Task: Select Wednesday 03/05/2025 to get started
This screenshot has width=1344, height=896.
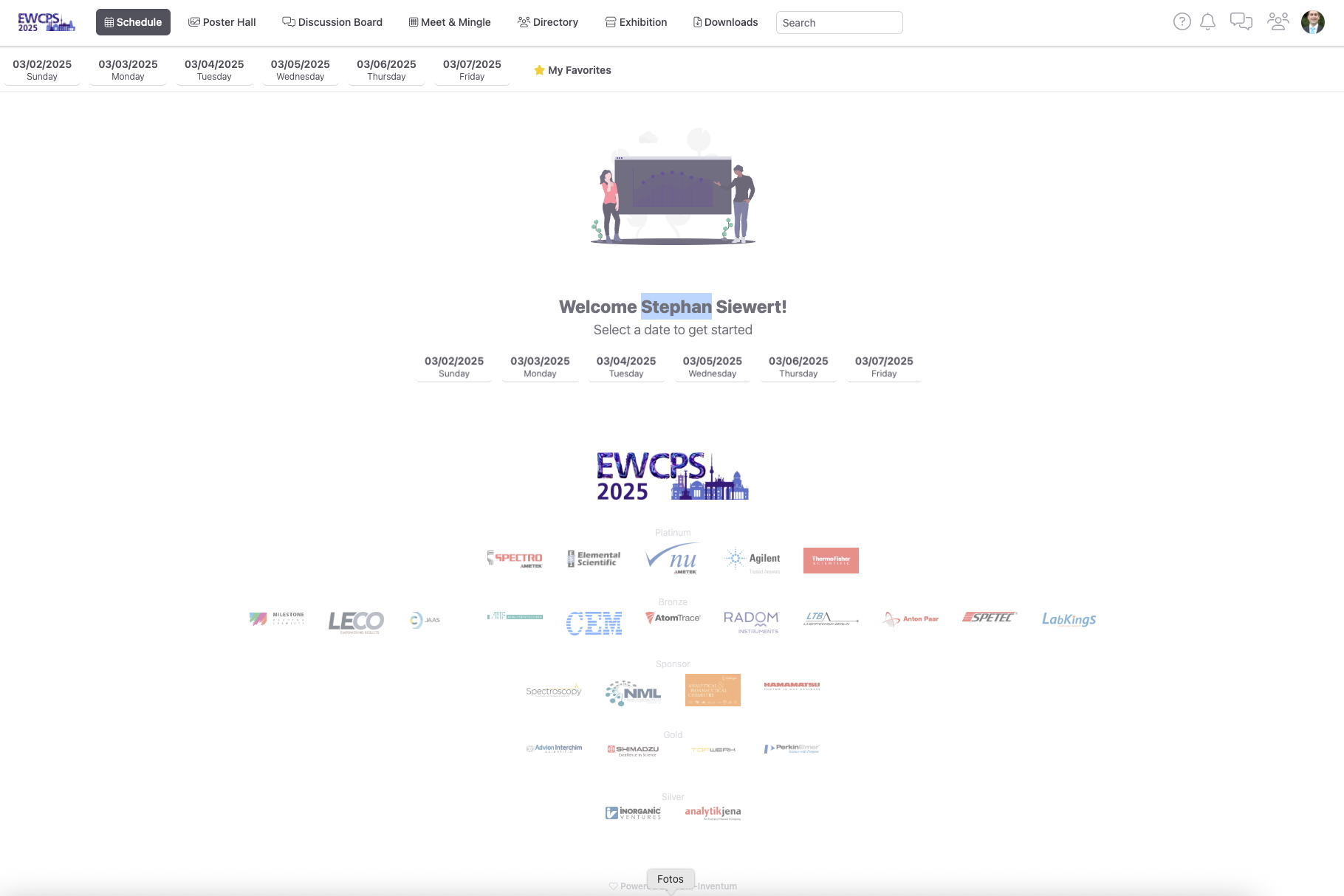Action: [712, 365]
